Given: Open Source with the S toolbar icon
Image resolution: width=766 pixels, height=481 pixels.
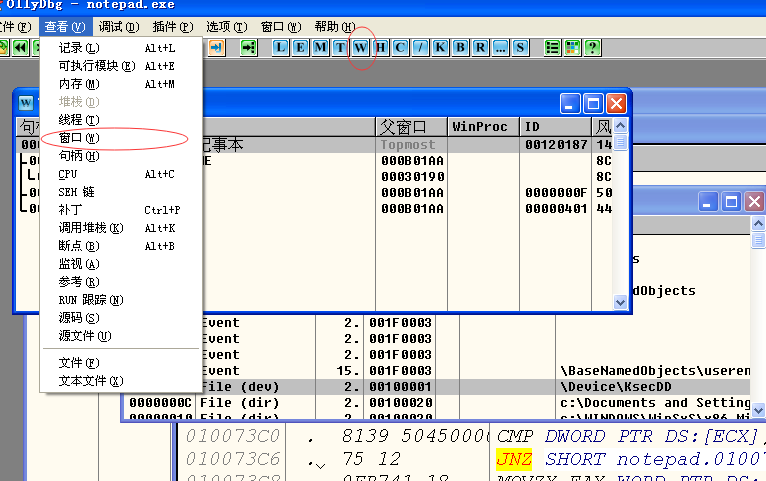Looking at the screenshot, I should click(520, 47).
